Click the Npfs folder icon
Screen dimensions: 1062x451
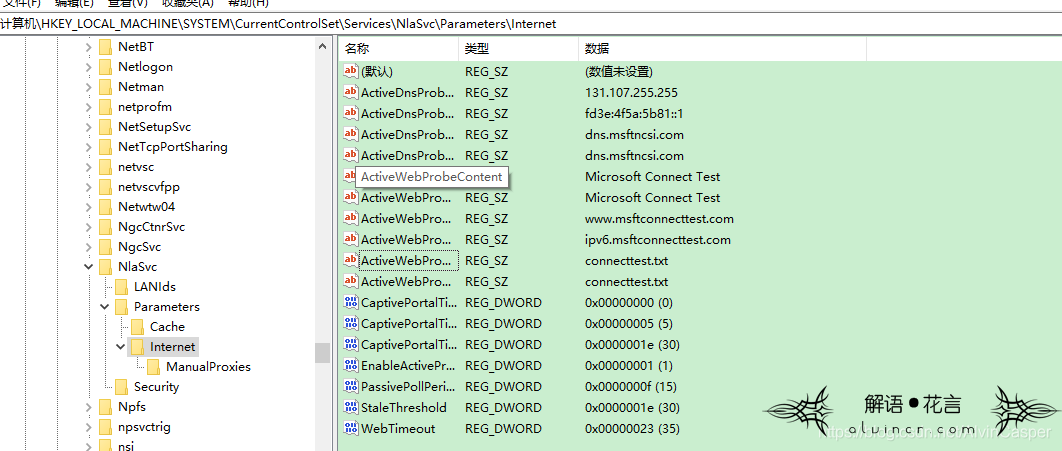pos(105,406)
